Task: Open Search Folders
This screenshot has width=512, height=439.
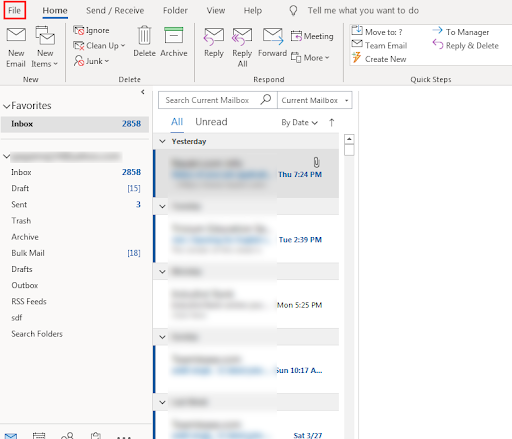Action: 75,334
